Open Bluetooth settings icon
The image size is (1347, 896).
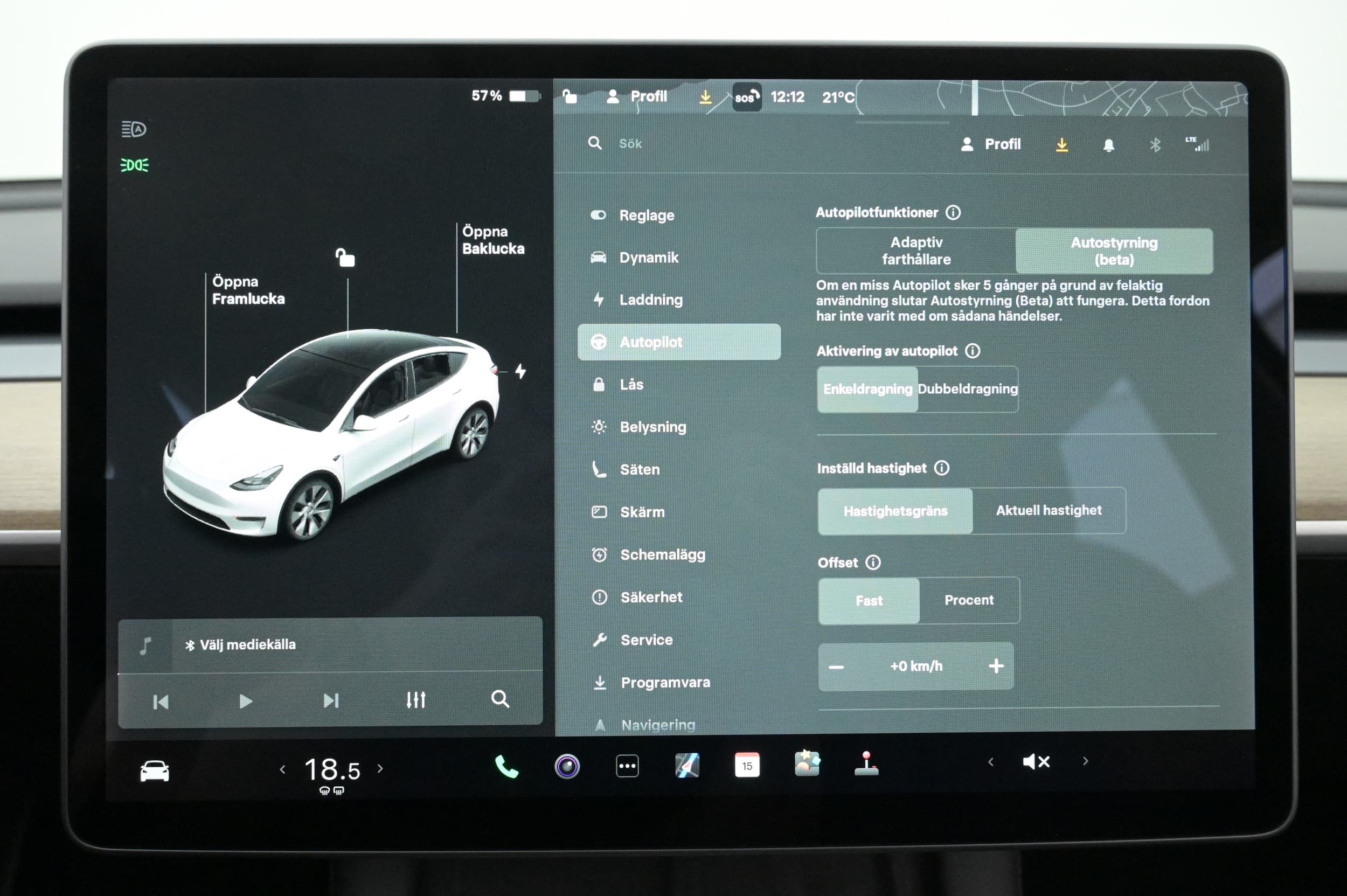pyautogui.click(x=1155, y=145)
